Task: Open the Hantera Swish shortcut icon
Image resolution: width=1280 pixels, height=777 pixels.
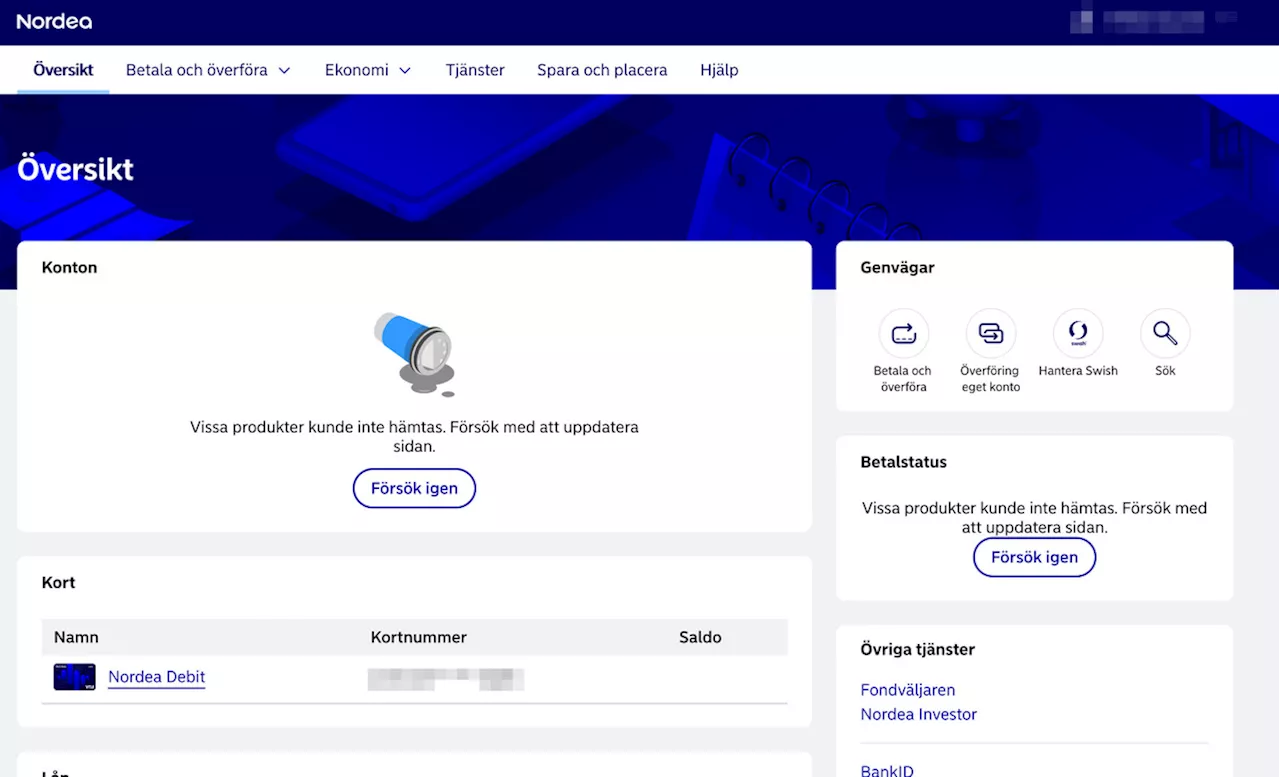Action: pos(1078,333)
